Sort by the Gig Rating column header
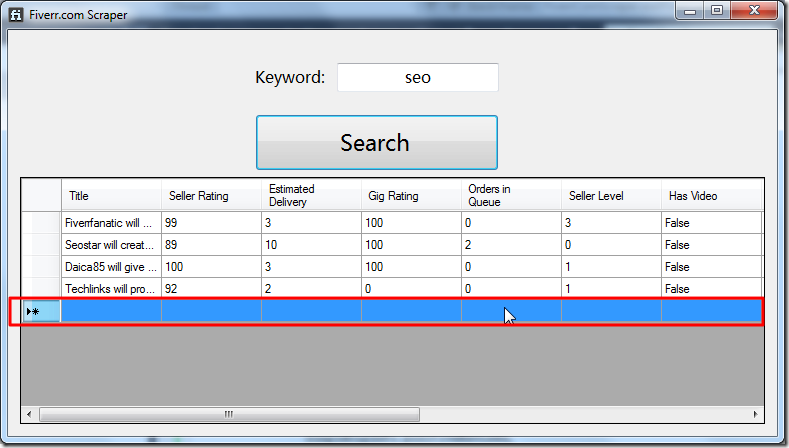The height and width of the screenshot is (448, 789). [411, 195]
